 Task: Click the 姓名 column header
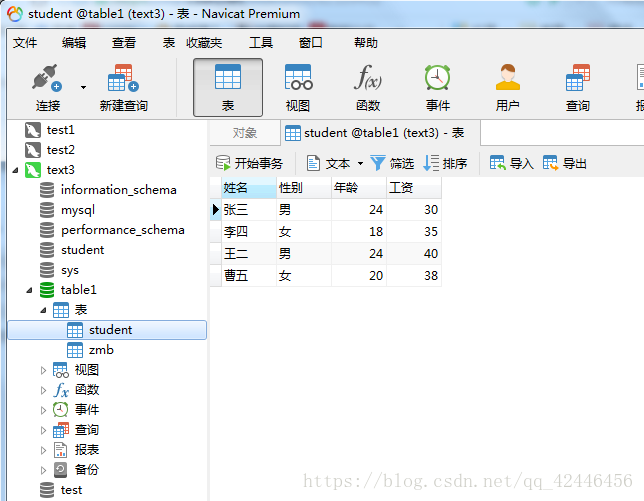(x=249, y=188)
